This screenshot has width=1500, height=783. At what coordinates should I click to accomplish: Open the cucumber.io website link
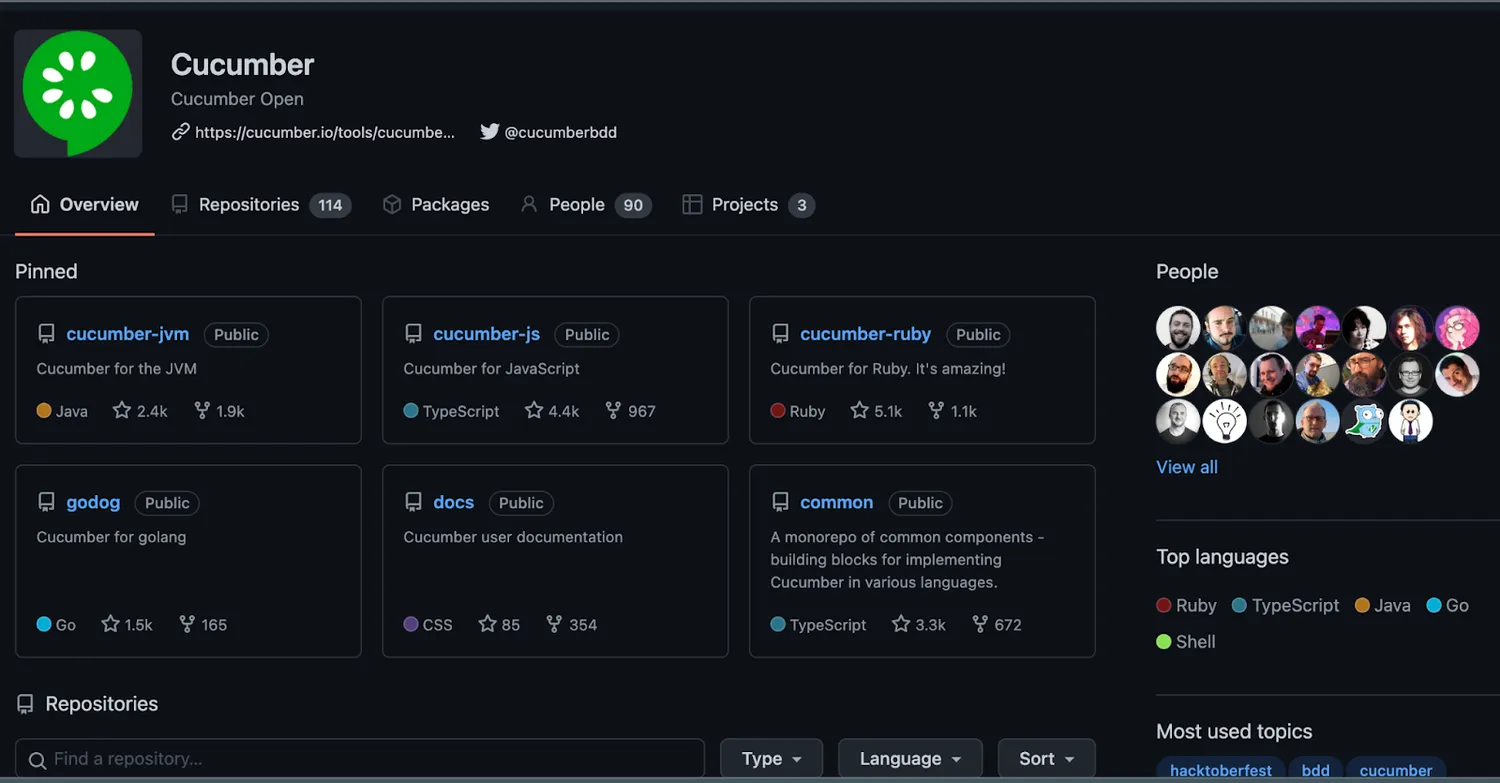click(x=324, y=132)
